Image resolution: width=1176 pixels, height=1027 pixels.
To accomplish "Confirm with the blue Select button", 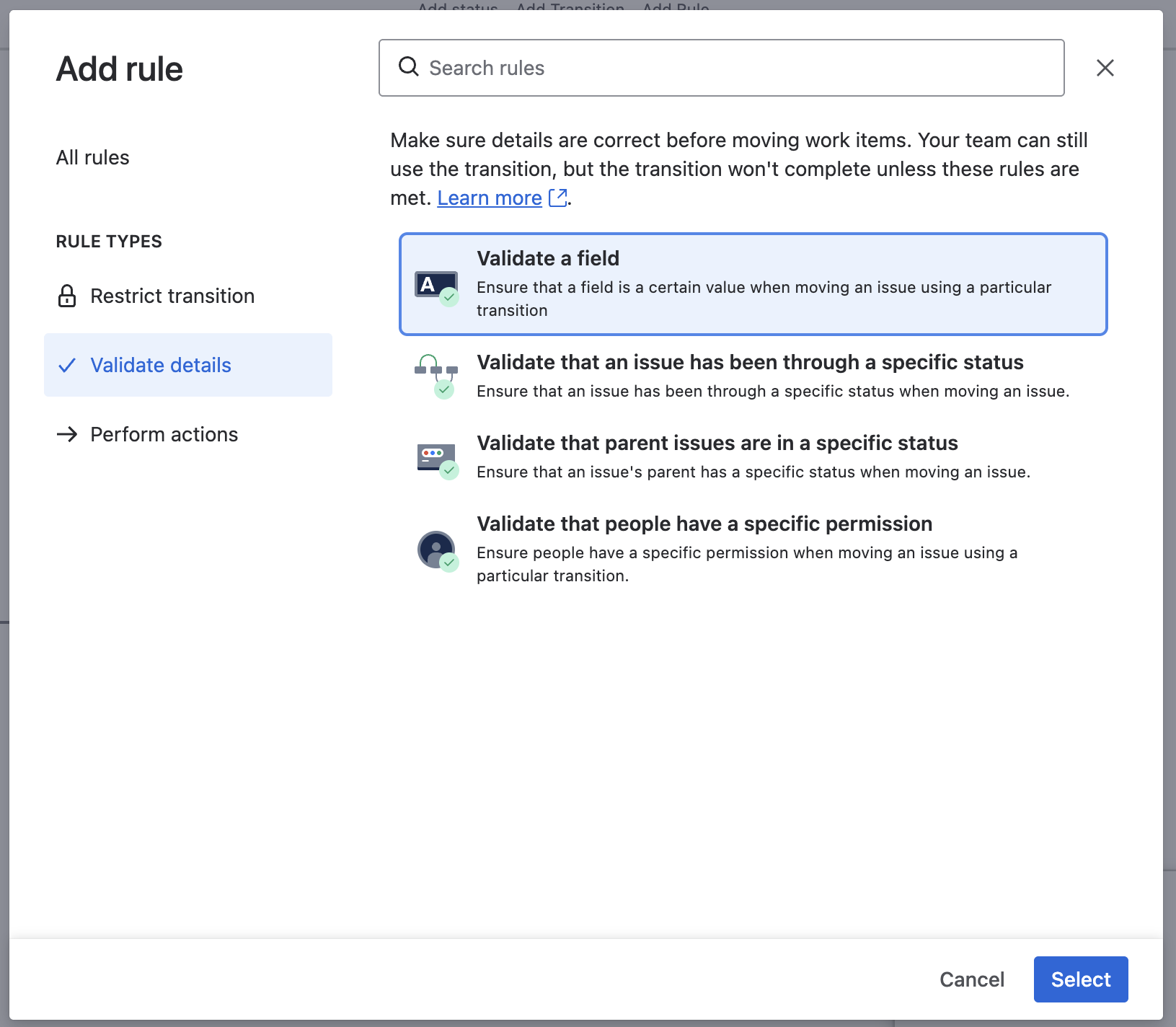I will (x=1080, y=979).
